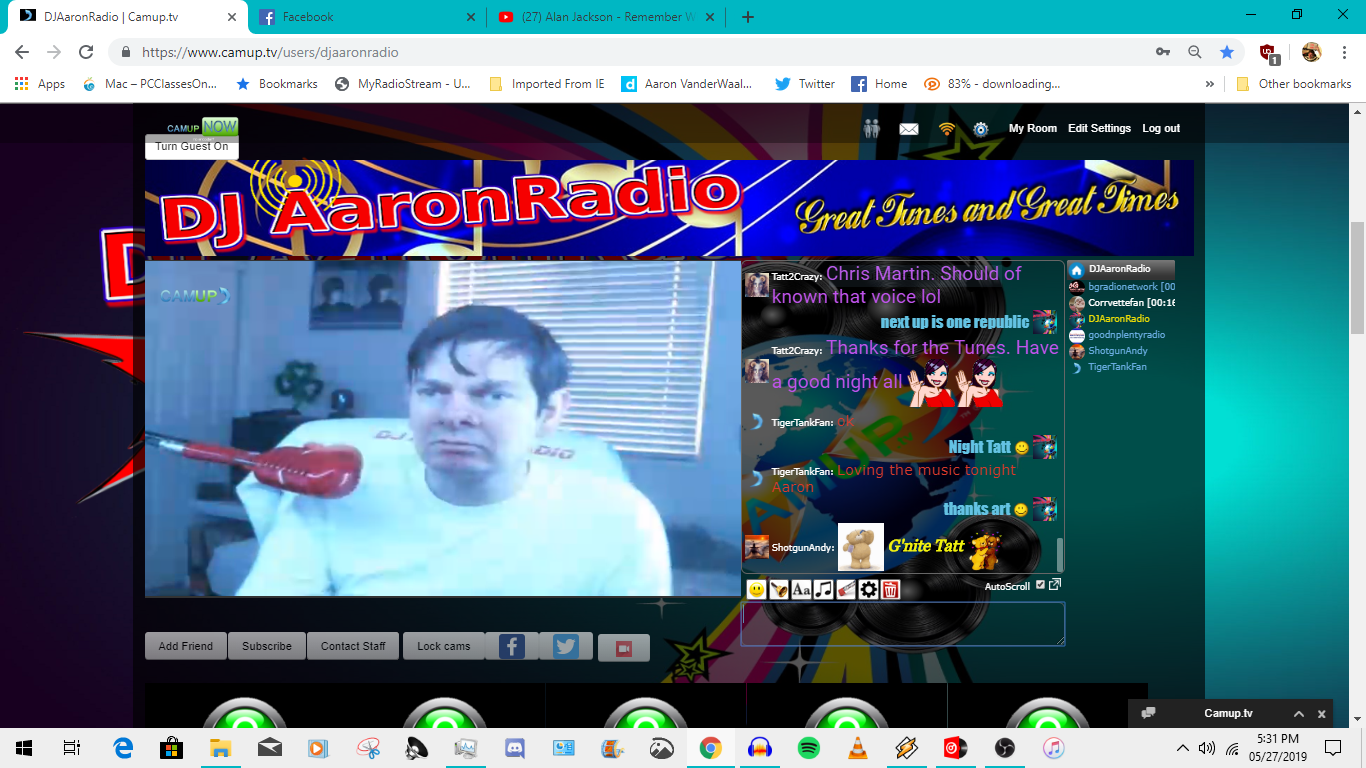This screenshot has width=1366, height=768.
Task: Click Log out
Action: 1161,128
